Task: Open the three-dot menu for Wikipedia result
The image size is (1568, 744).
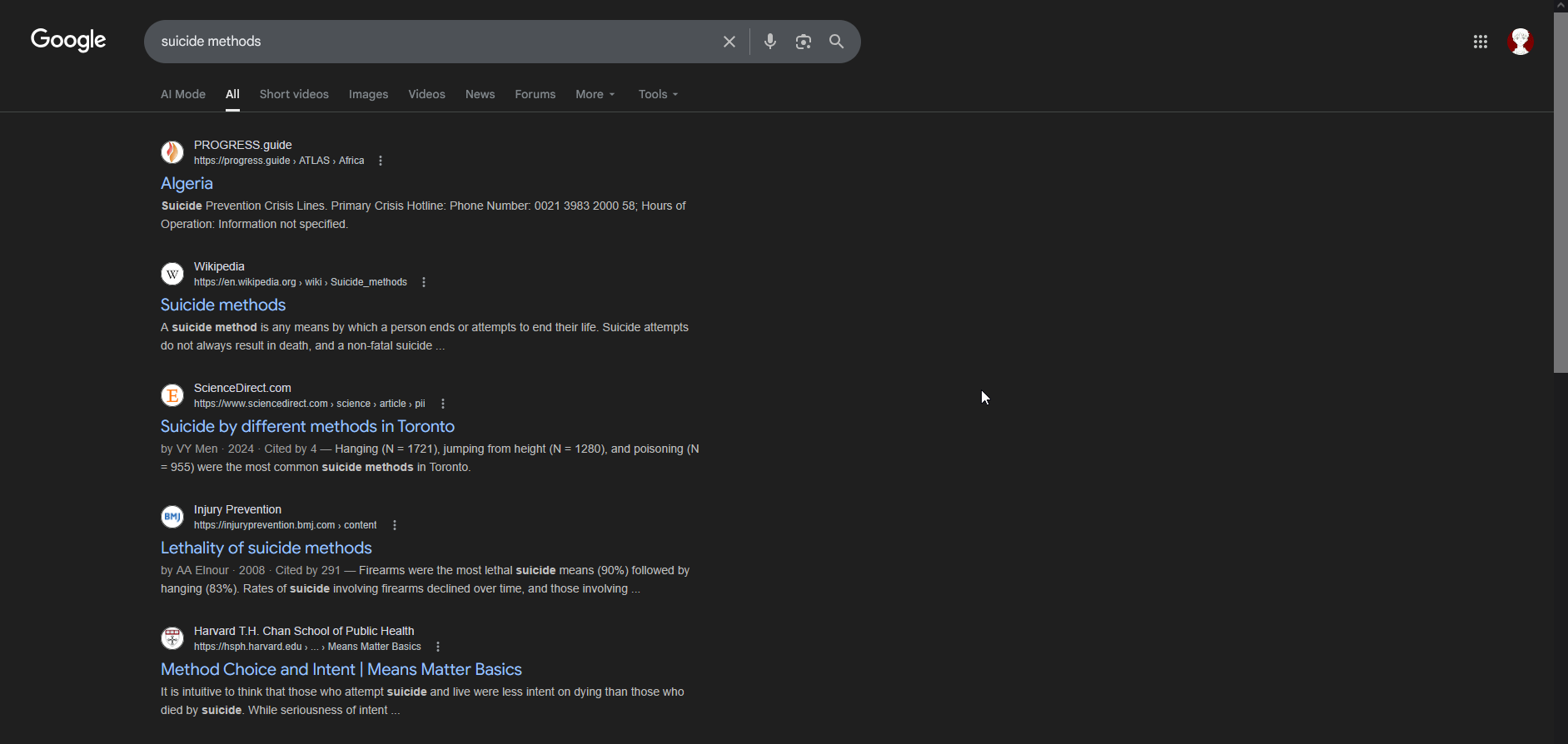Action: [x=424, y=282]
